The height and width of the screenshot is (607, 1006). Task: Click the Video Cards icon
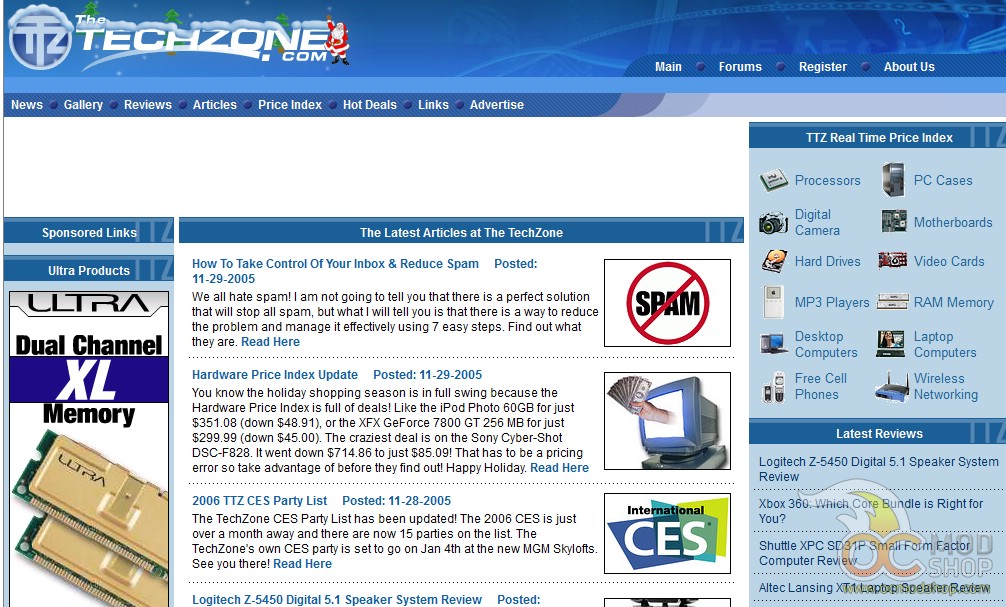pyautogui.click(x=892, y=261)
